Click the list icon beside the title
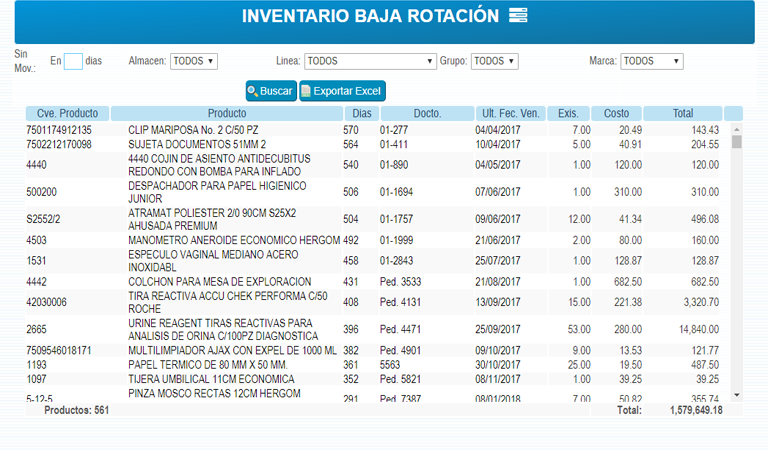The width and height of the screenshot is (768, 450). click(517, 16)
